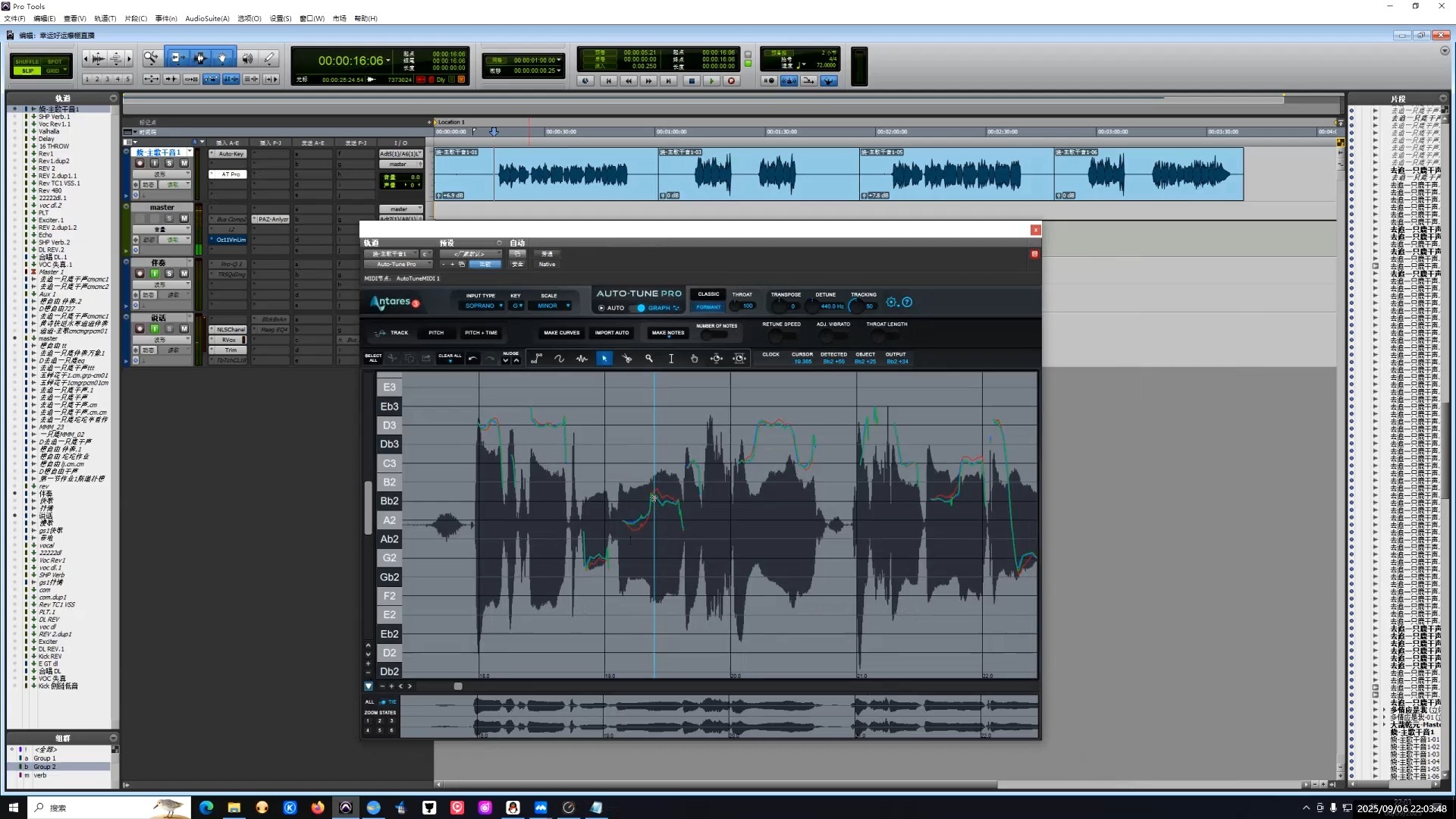Click Auto-Tune PITCH + TIME button
The image size is (1456, 819).
click(x=481, y=333)
